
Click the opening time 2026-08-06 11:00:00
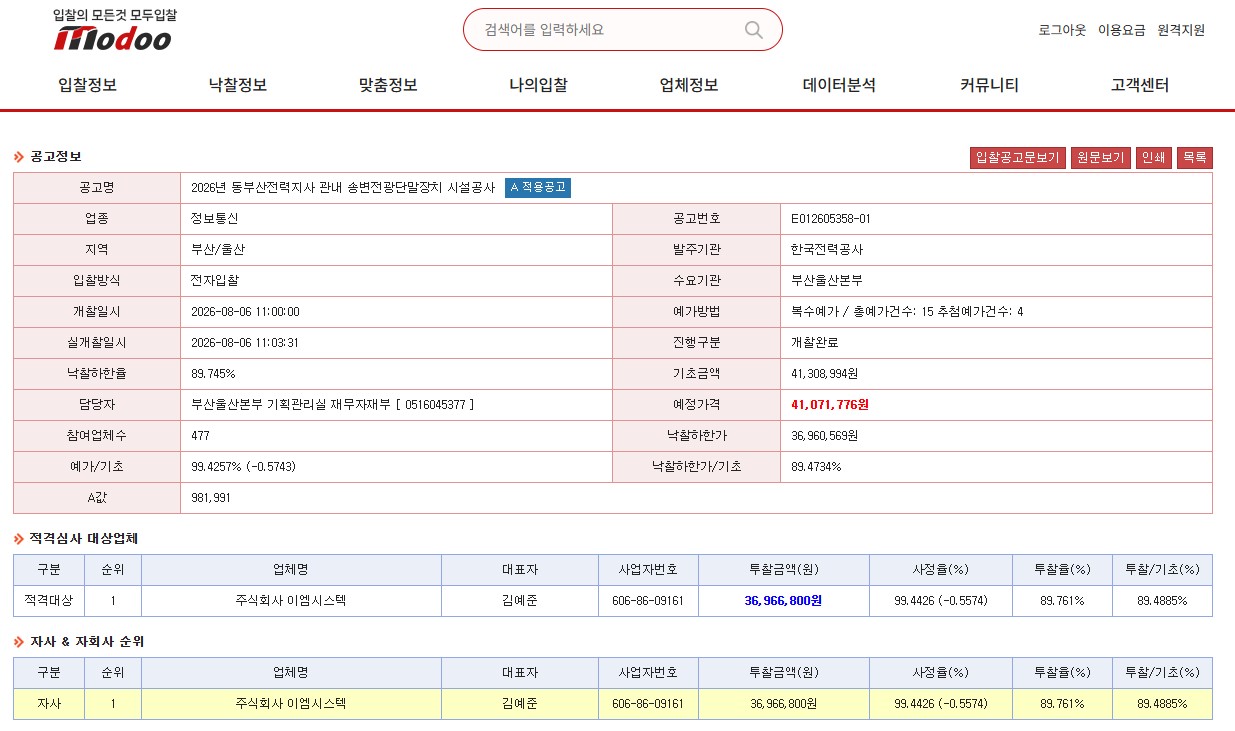click(245, 312)
